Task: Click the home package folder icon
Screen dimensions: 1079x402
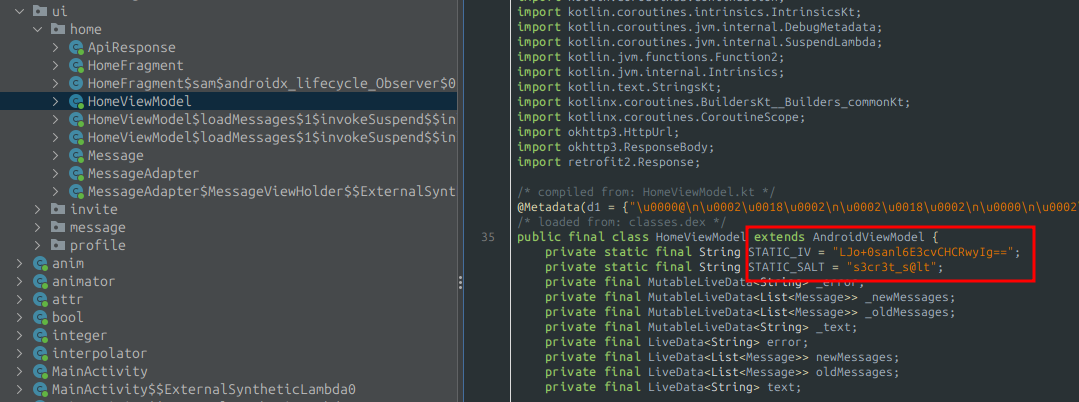Action: [58, 30]
